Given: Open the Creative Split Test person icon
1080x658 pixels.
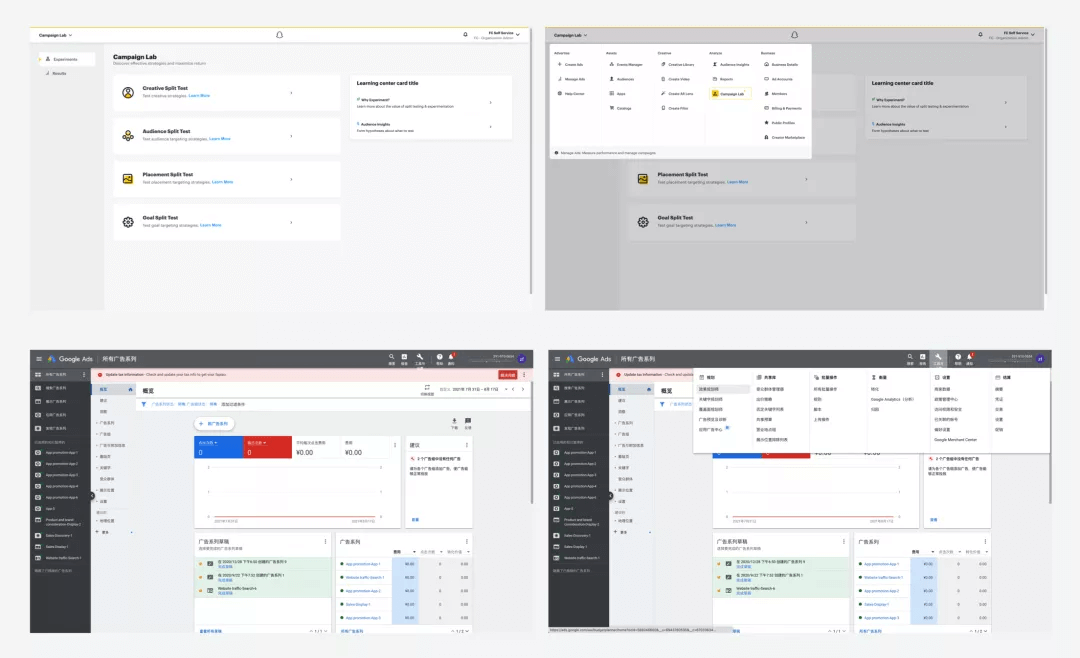Looking at the screenshot, I should pos(128,92).
